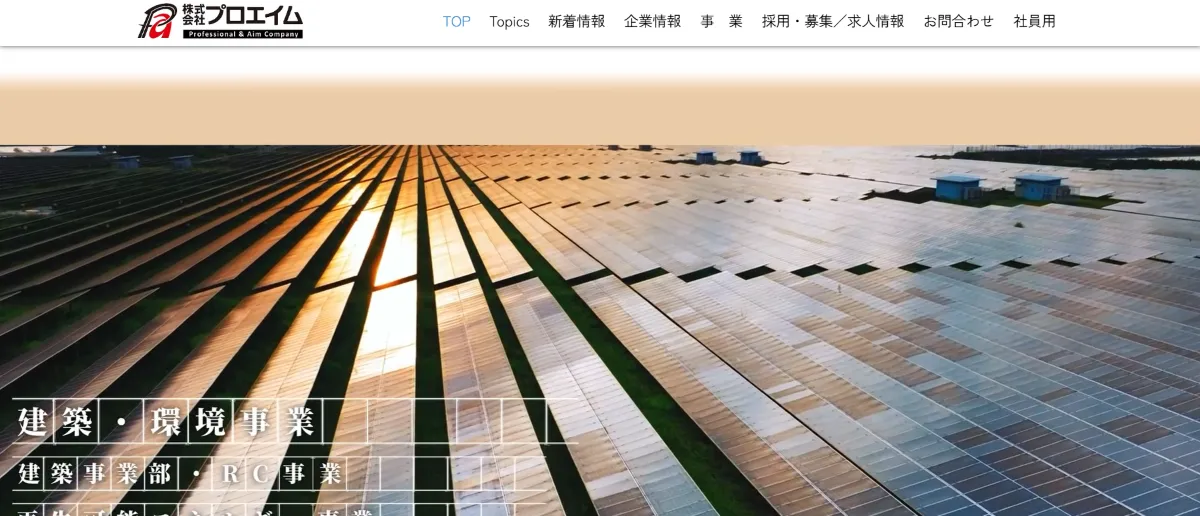
Task: Open the Topics menu item
Action: point(509,22)
